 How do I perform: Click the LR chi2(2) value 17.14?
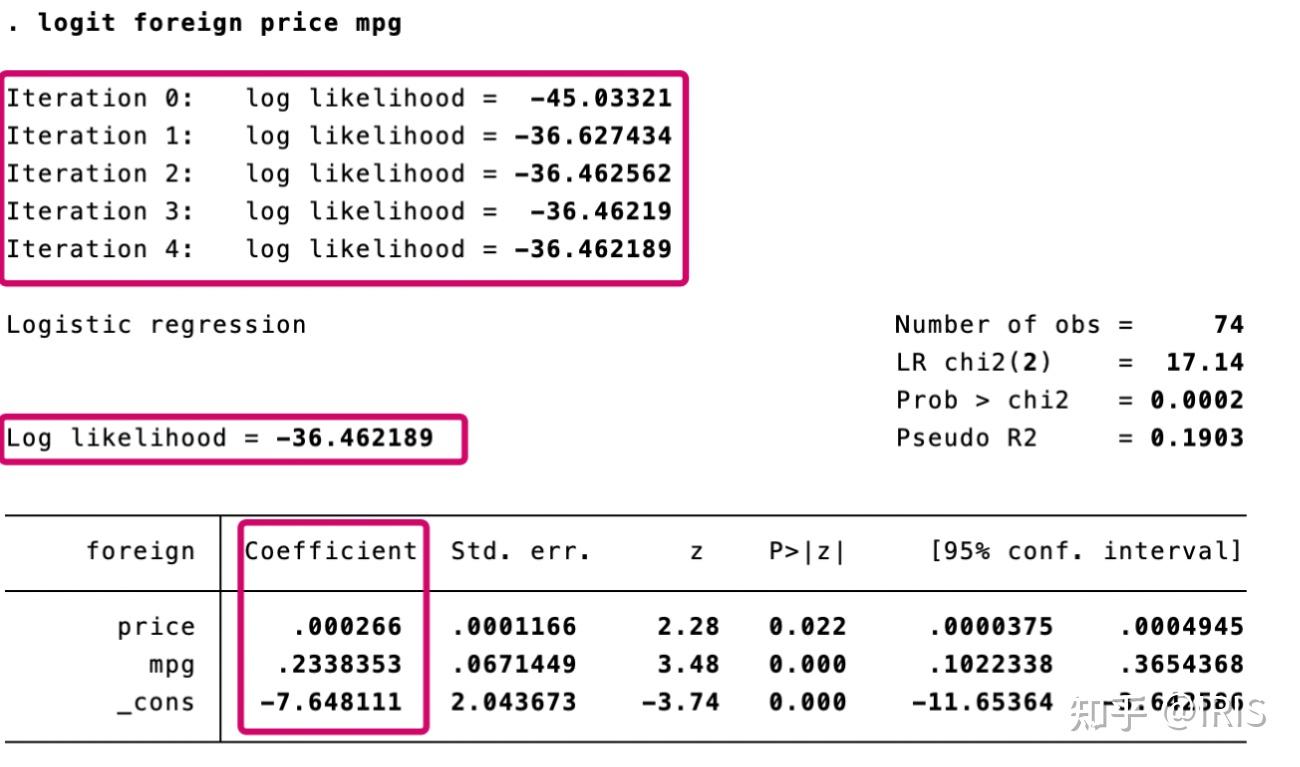[1204, 362]
